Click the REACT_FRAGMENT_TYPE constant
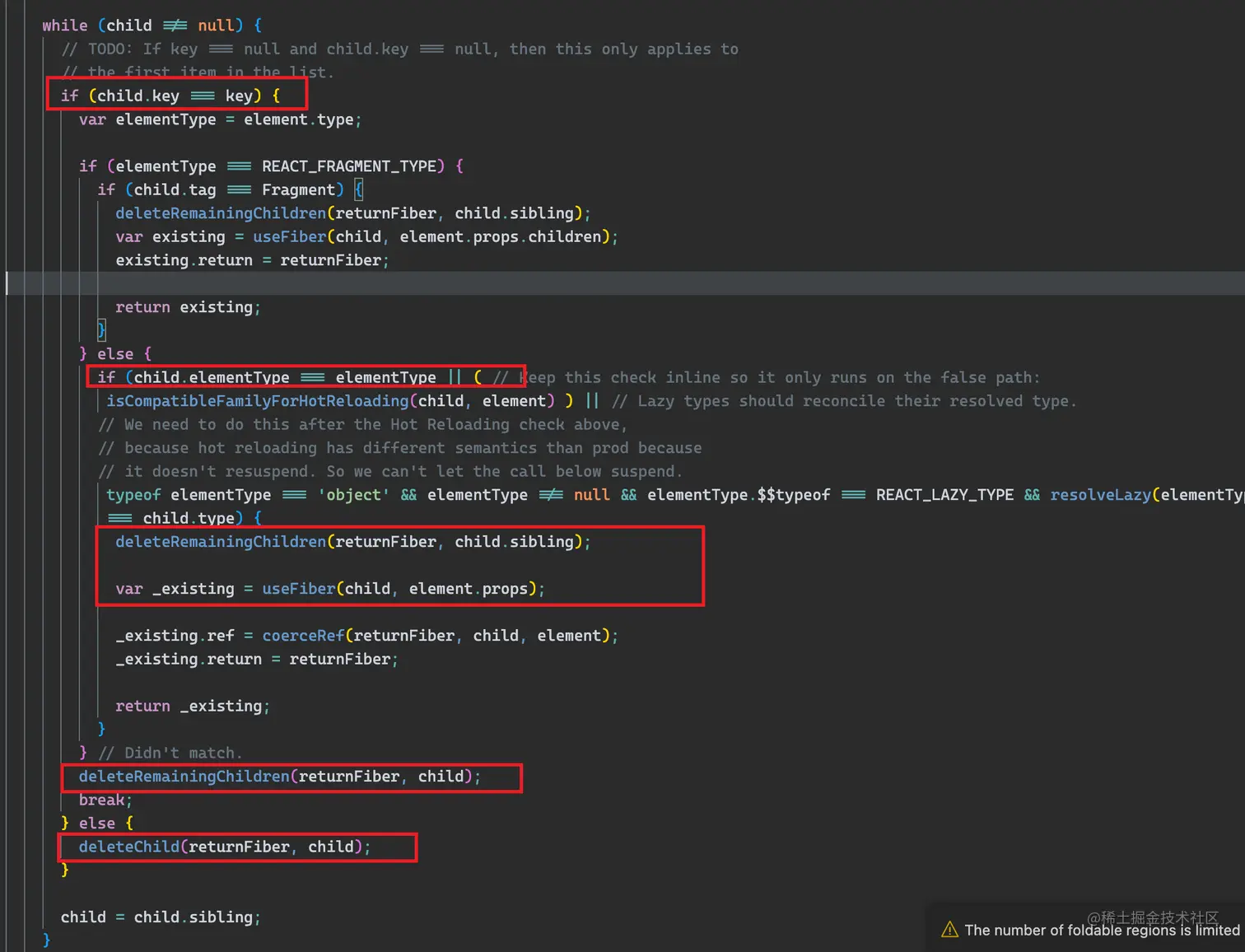 click(x=349, y=166)
